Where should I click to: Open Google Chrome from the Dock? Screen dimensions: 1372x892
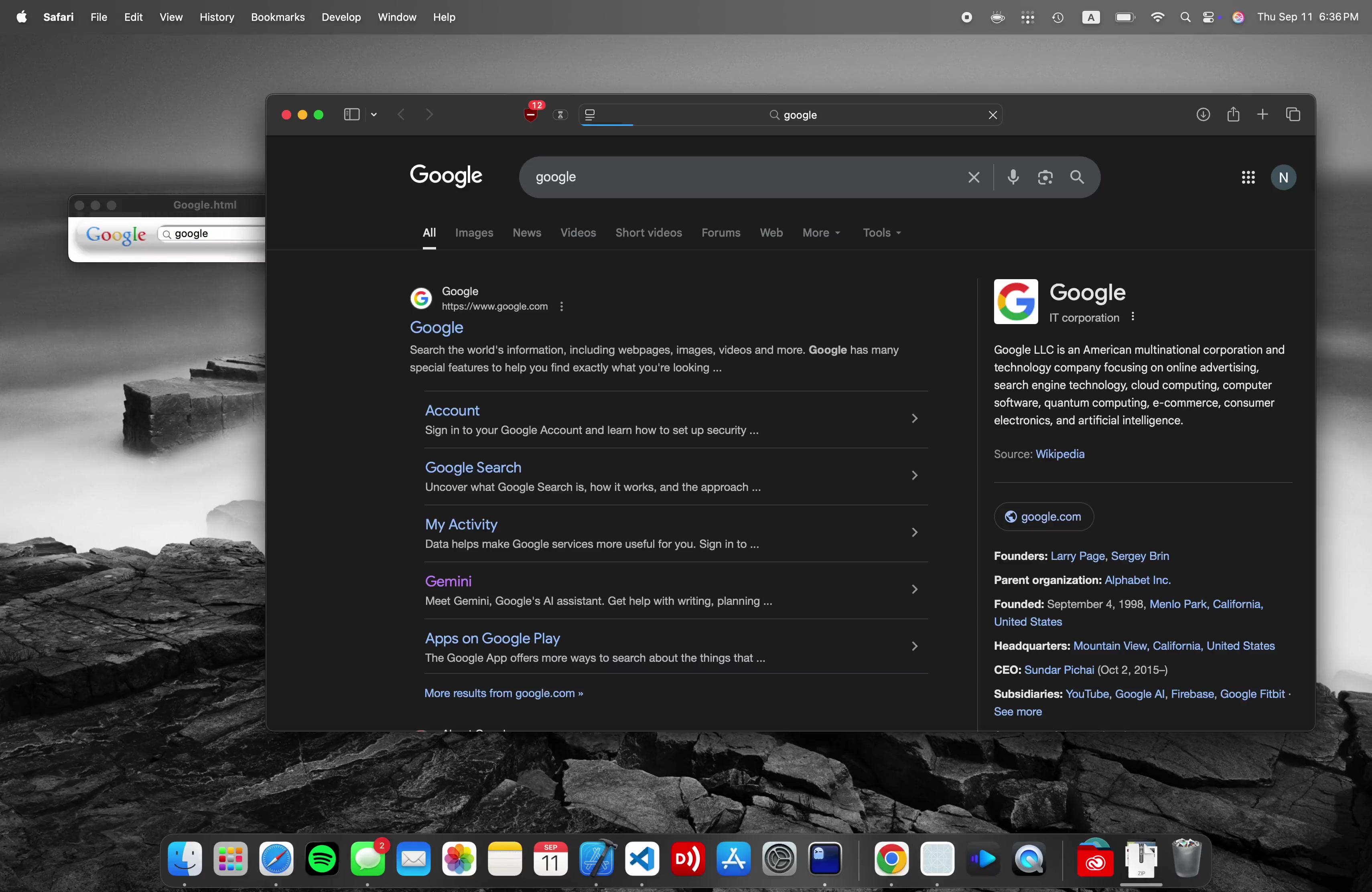[x=891, y=859]
